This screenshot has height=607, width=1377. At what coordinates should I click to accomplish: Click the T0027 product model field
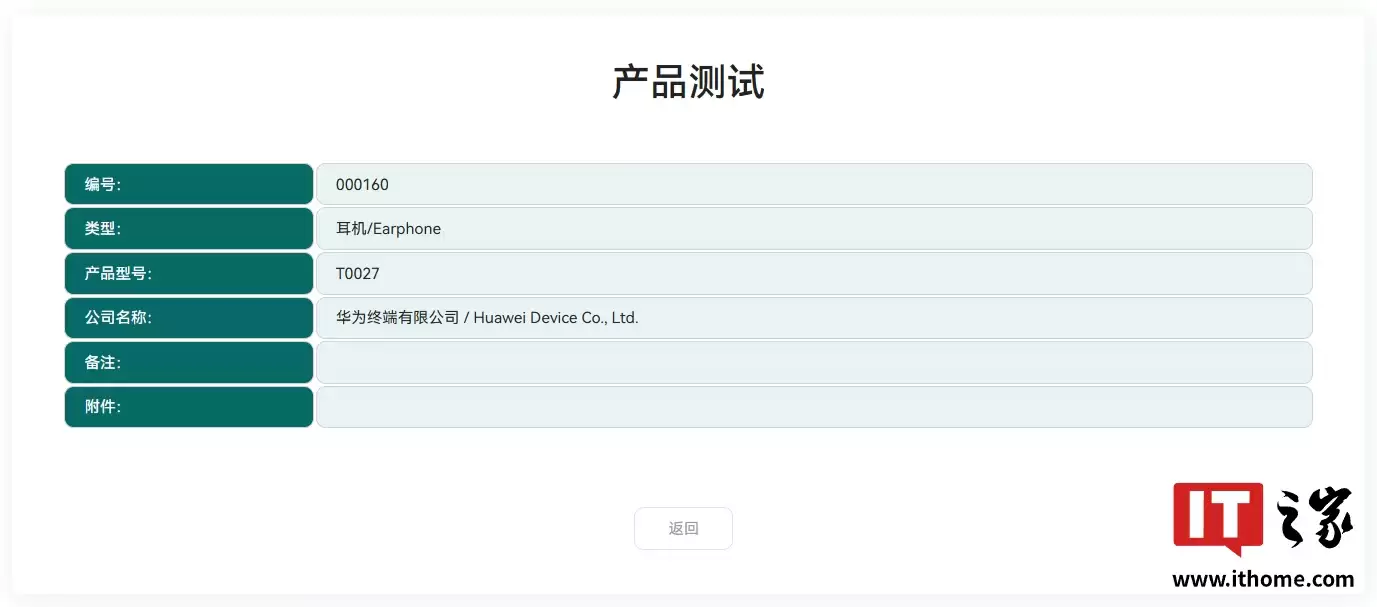pos(814,273)
